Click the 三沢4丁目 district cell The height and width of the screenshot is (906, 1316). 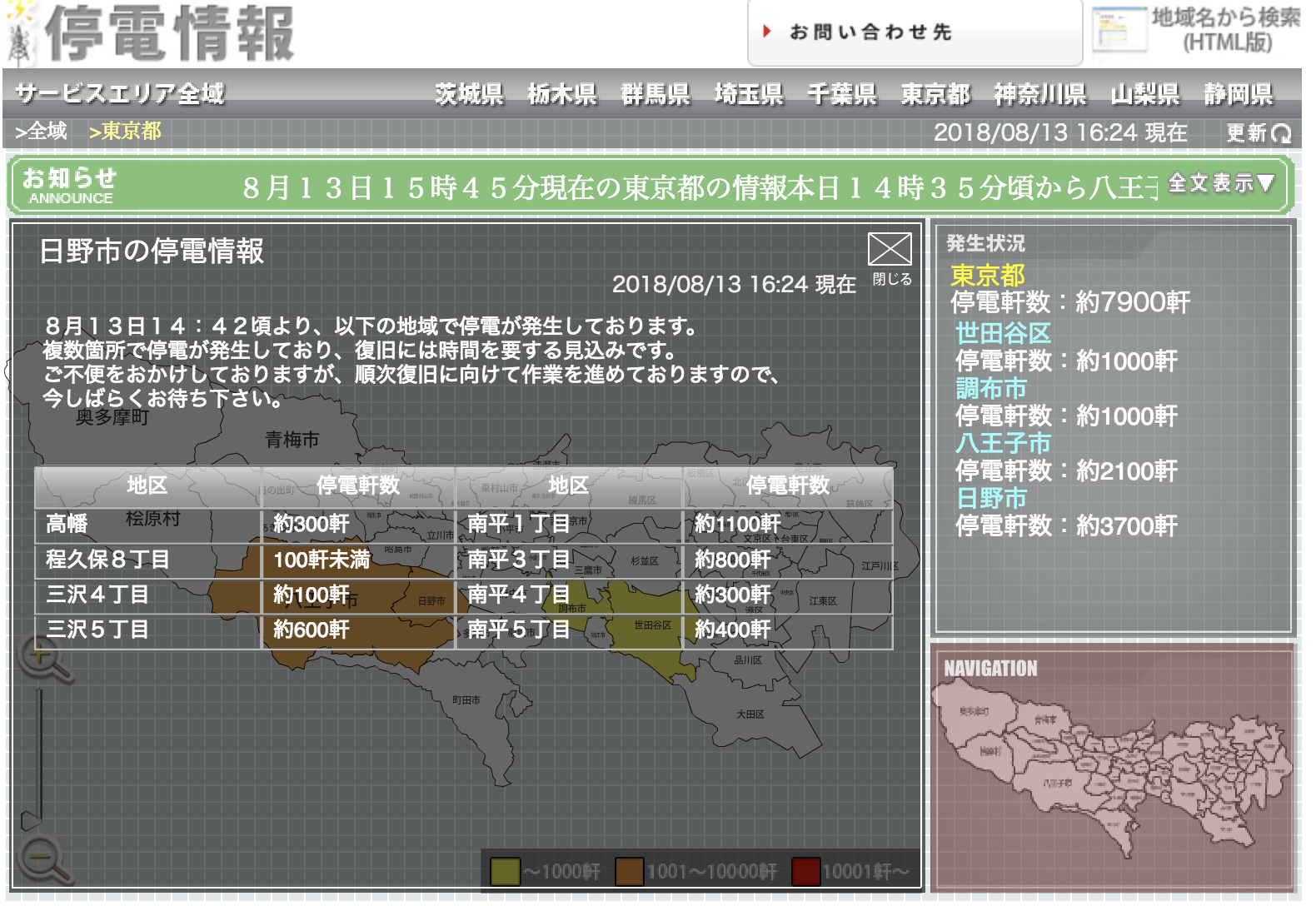[148, 595]
